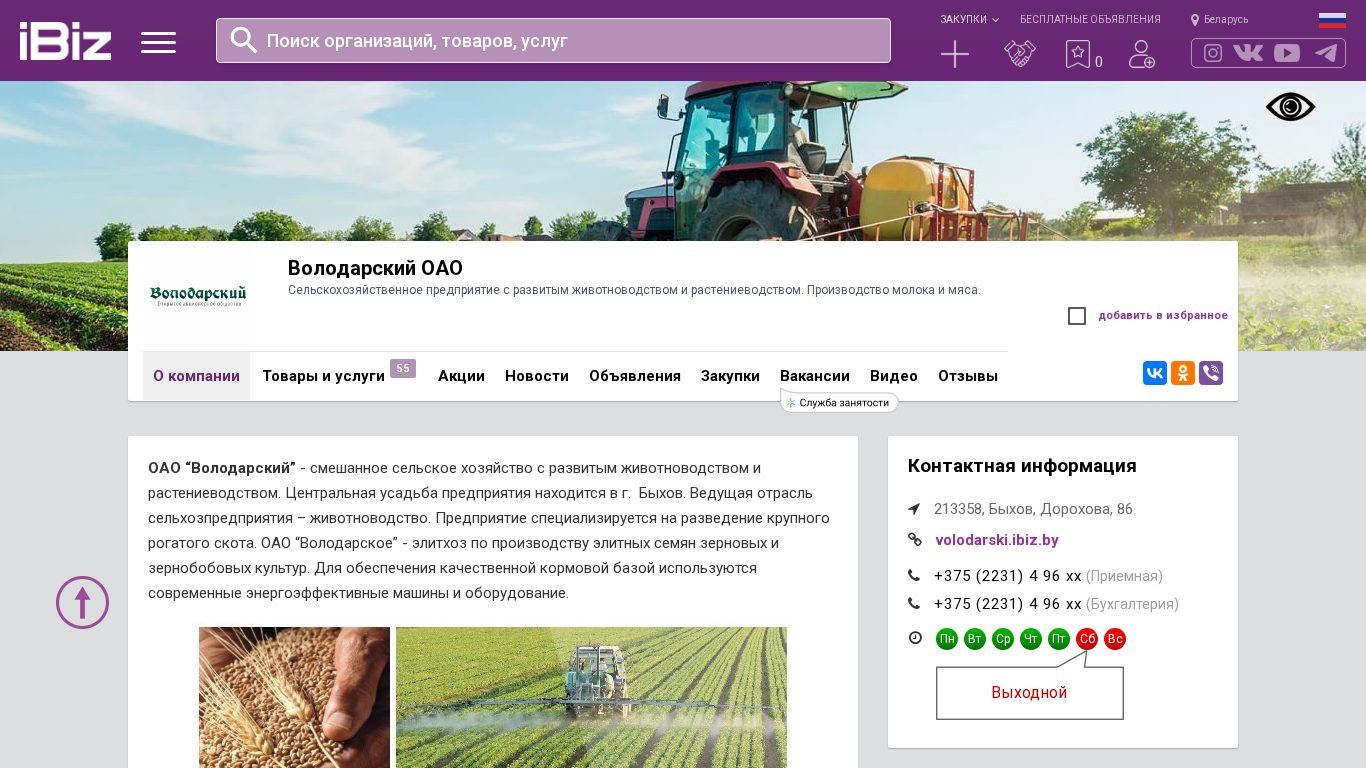Select the Беларусь location

tap(1219, 20)
